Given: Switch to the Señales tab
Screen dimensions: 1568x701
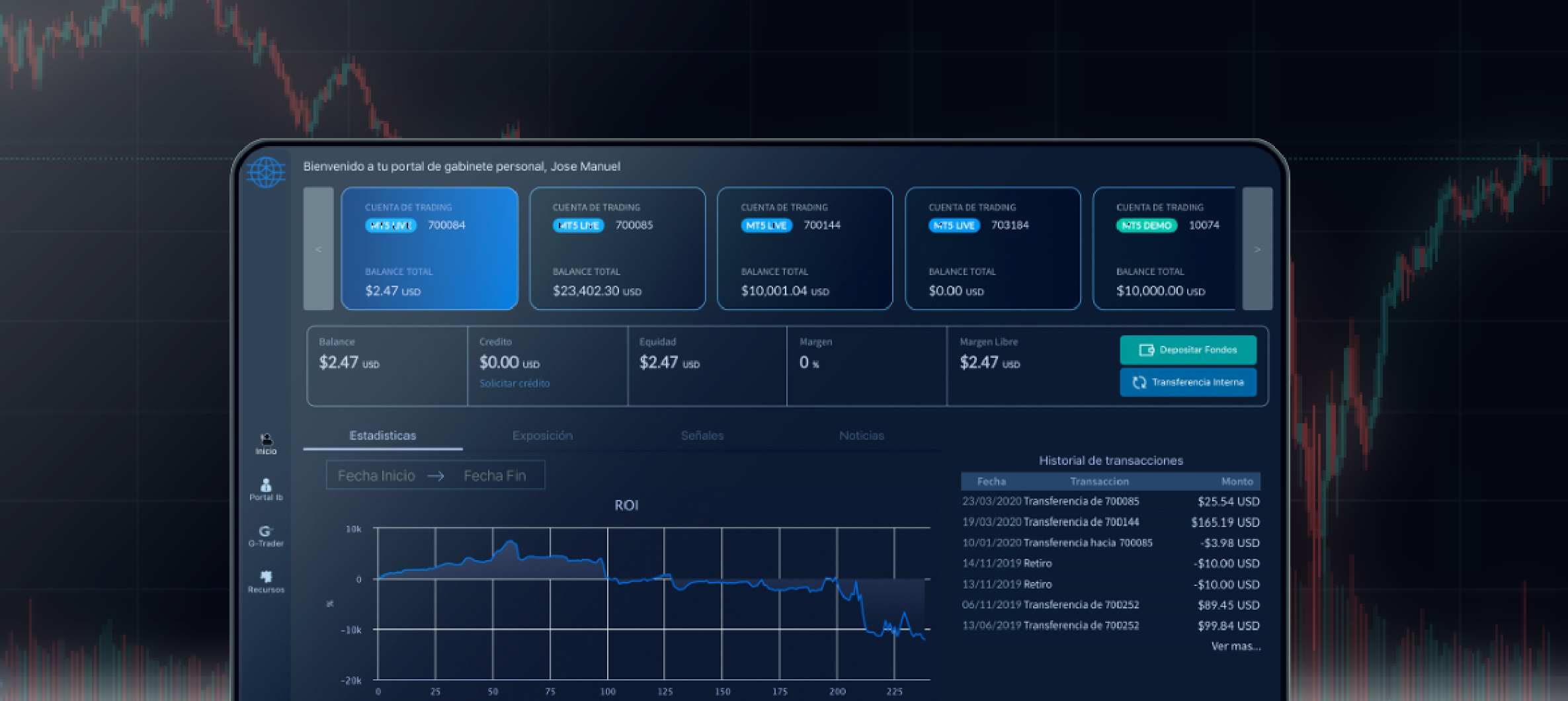Looking at the screenshot, I should click(x=702, y=436).
